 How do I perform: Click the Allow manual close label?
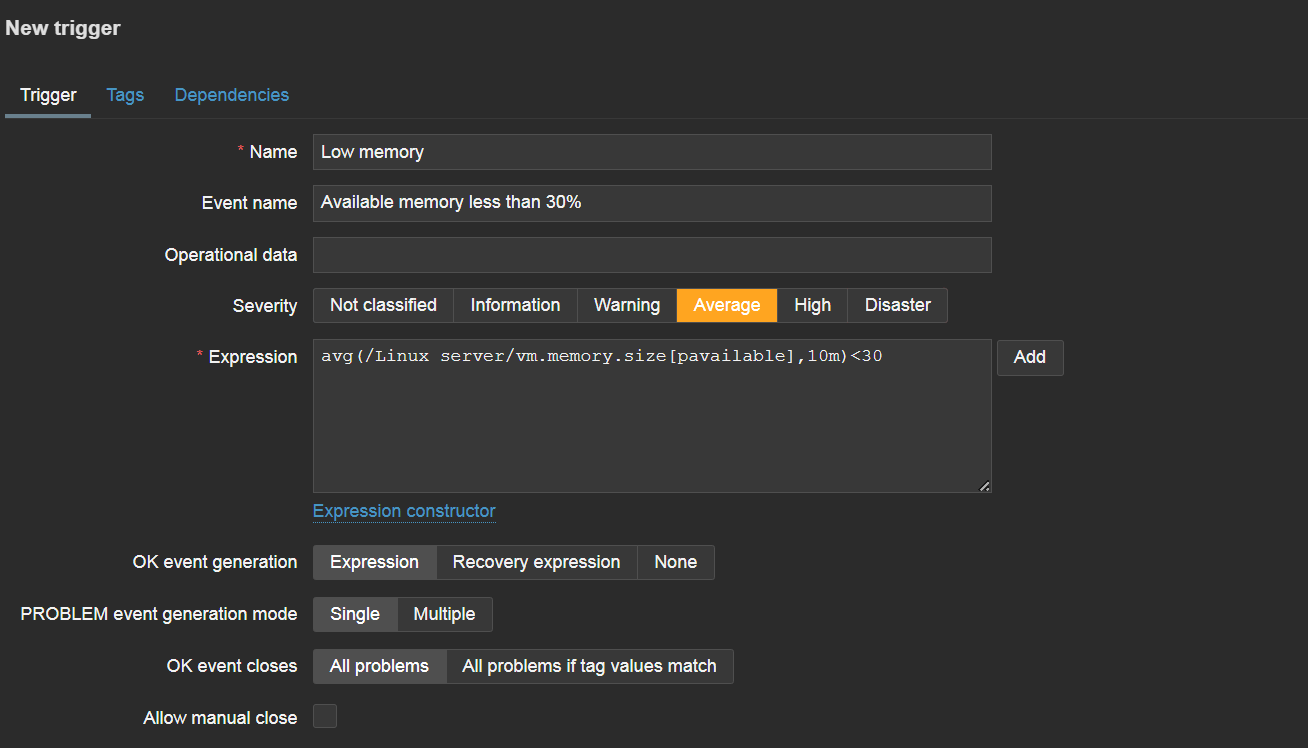(220, 718)
